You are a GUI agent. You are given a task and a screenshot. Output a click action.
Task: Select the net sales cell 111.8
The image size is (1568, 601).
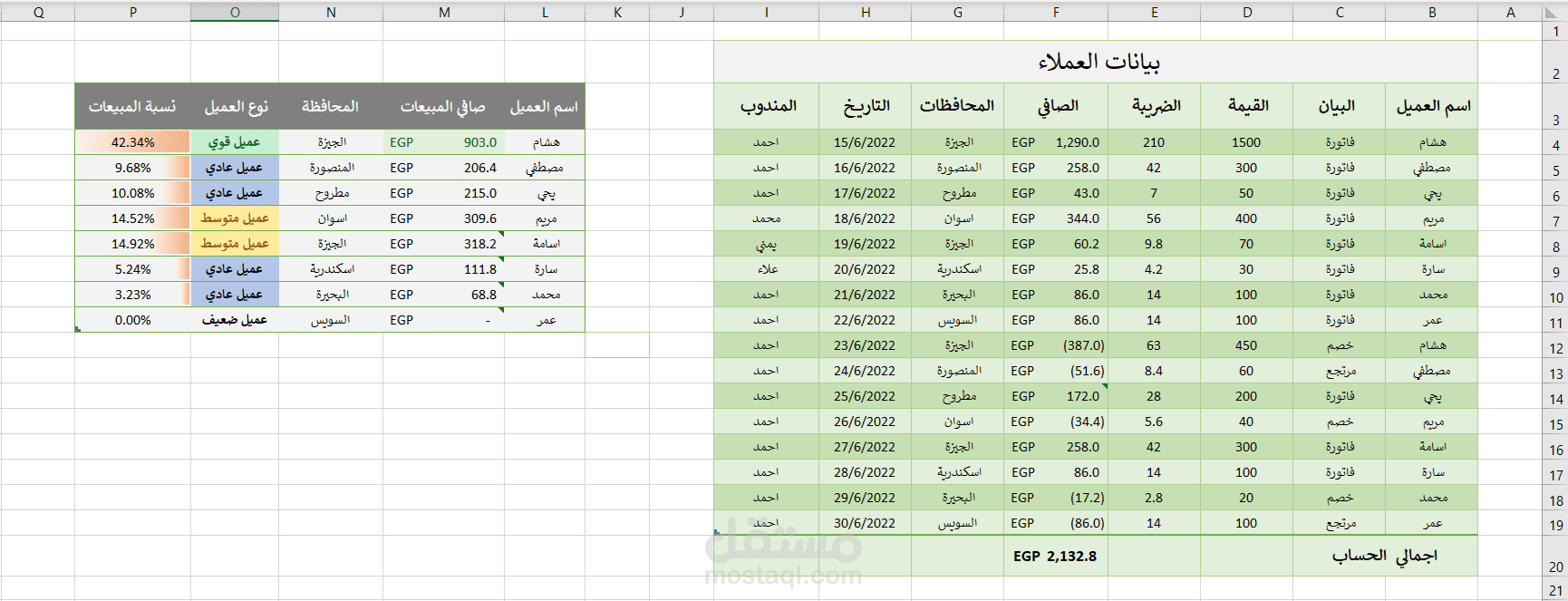[444, 269]
